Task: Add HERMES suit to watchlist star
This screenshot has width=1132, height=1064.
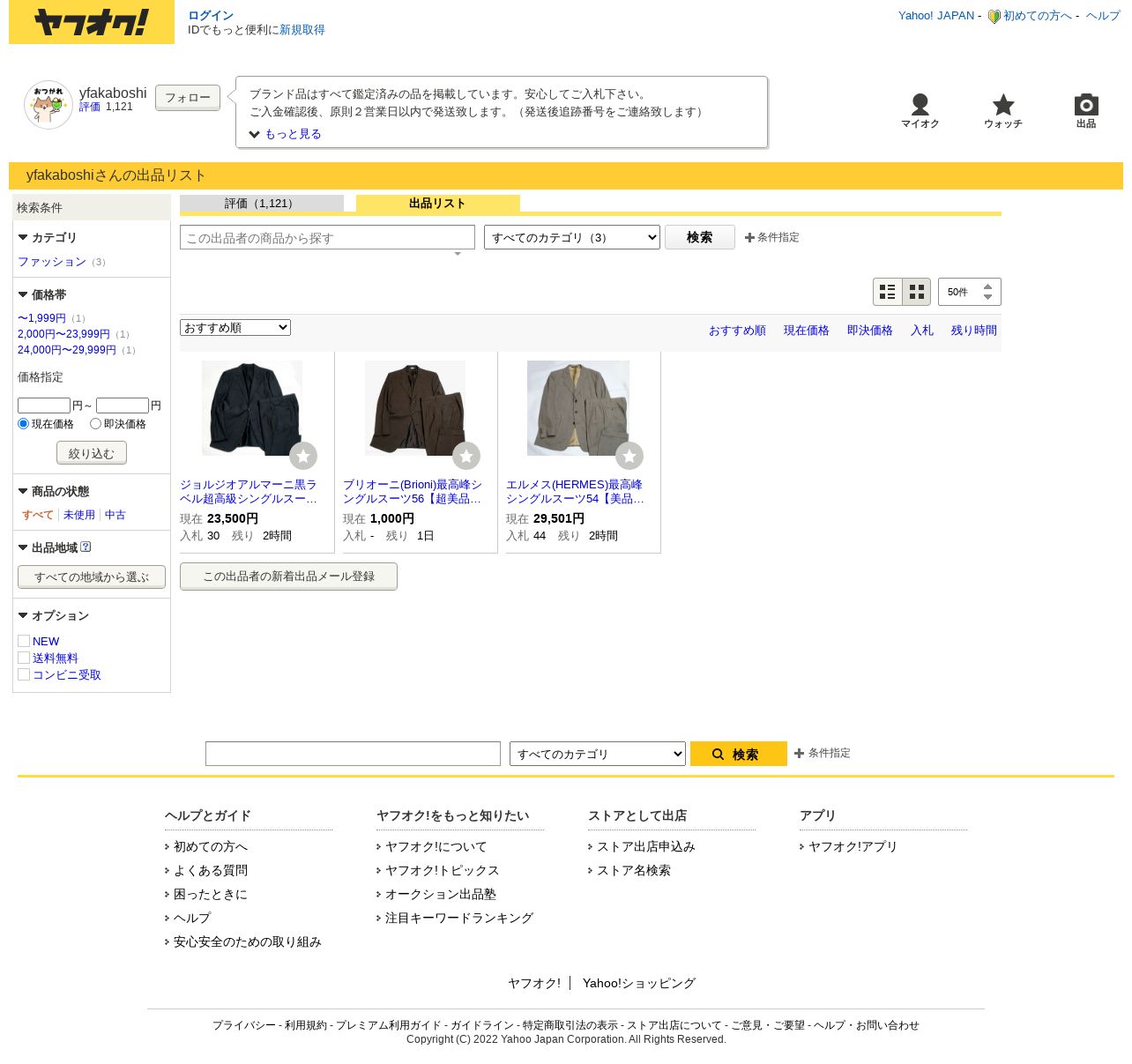Action: 629,456
